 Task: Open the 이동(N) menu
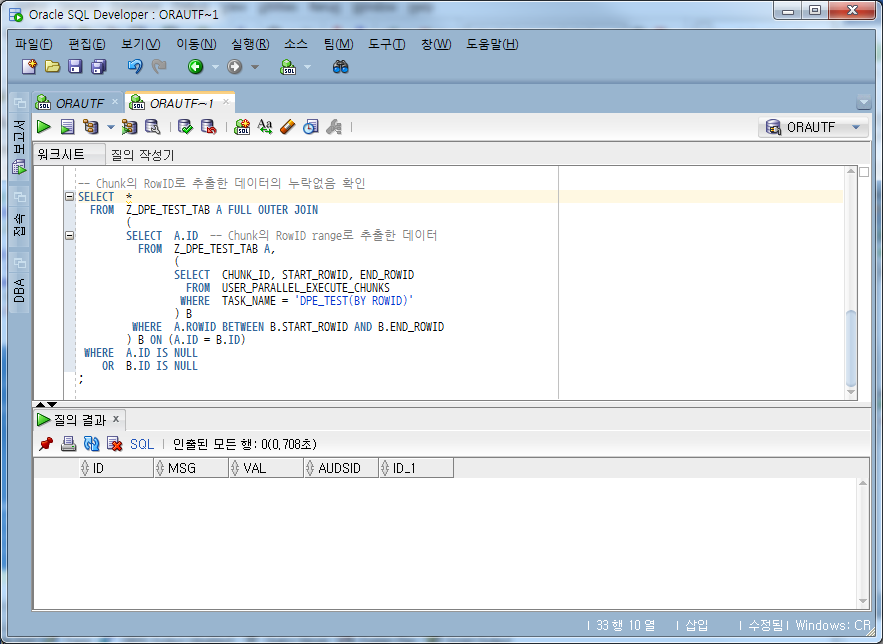196,44
